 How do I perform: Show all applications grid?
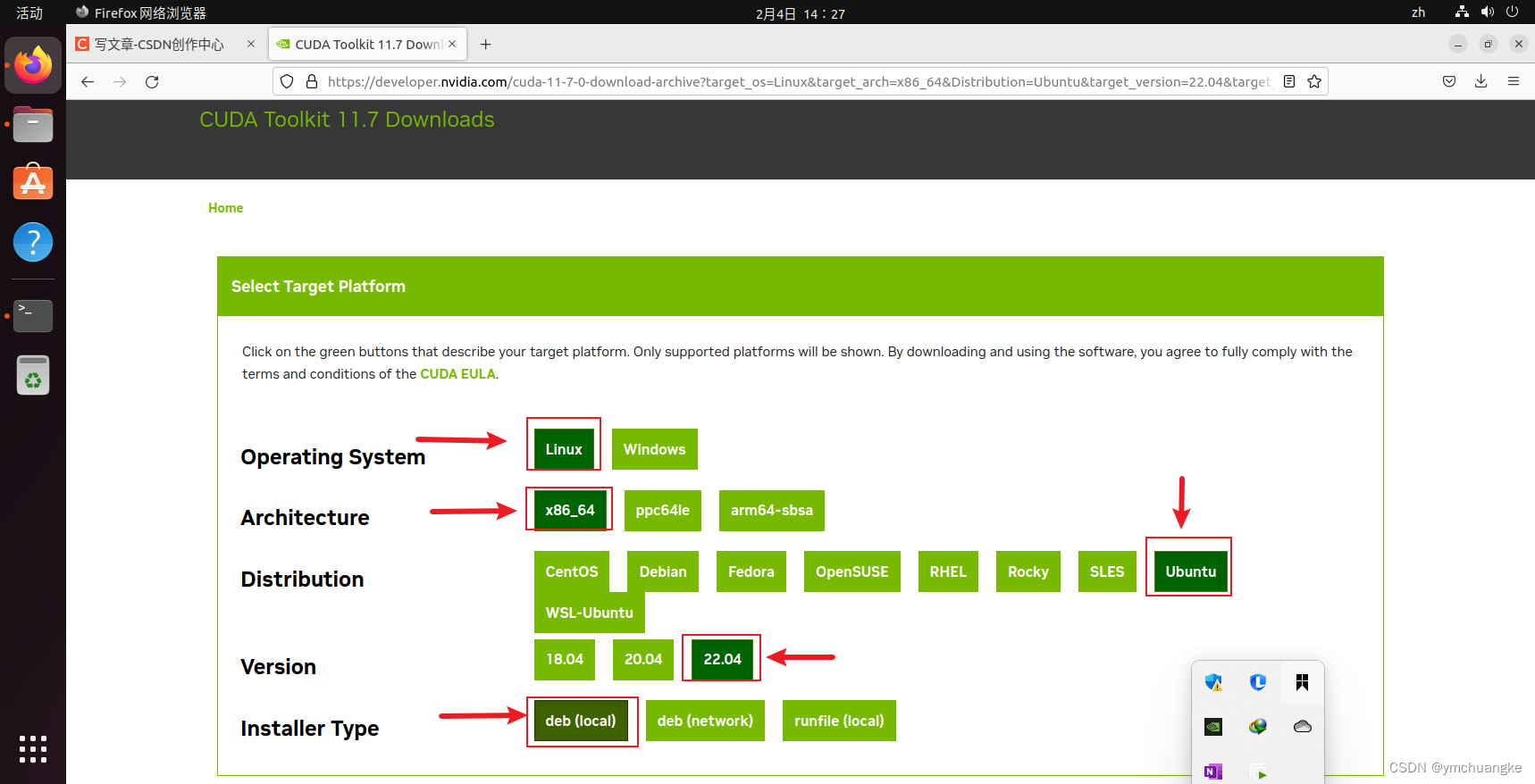click(33, 749)
